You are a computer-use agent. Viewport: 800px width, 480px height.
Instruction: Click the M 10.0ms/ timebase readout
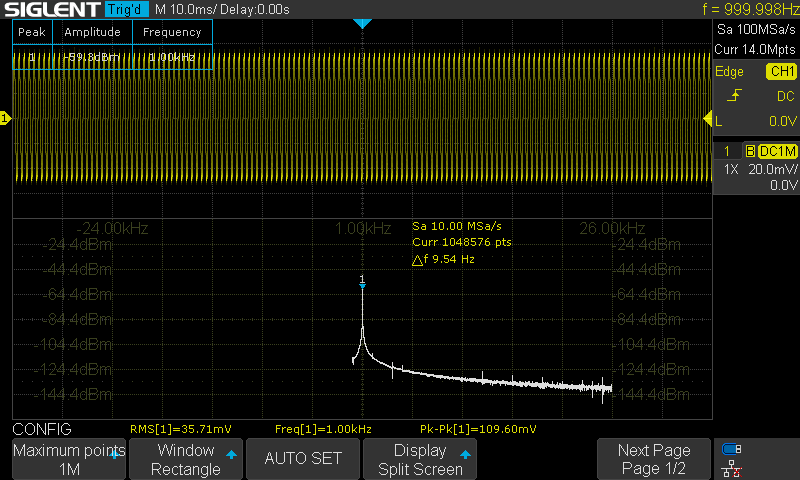point(186,9)
